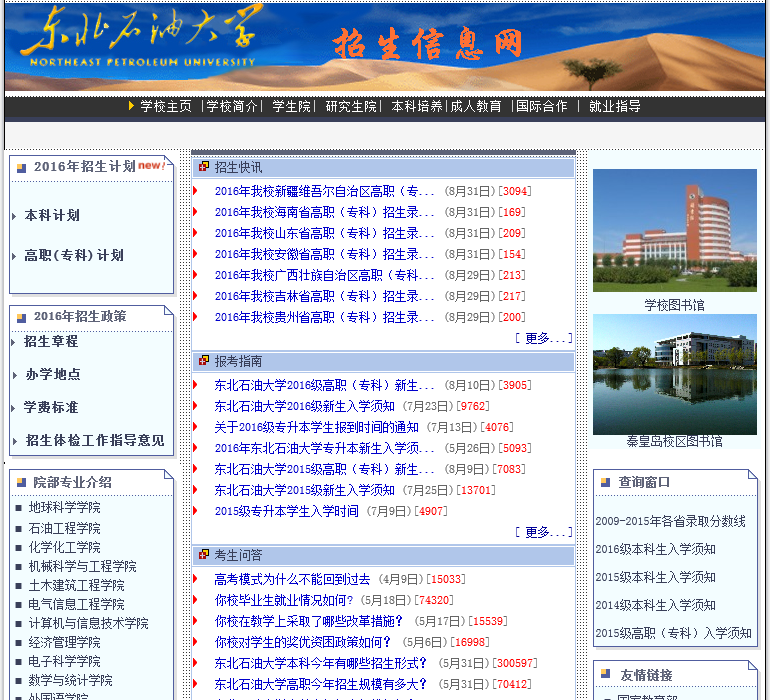Open 学生院 navigation link
Image resolution: width=770 pixels, height=700 pixels.
click(x=292, y=106)
